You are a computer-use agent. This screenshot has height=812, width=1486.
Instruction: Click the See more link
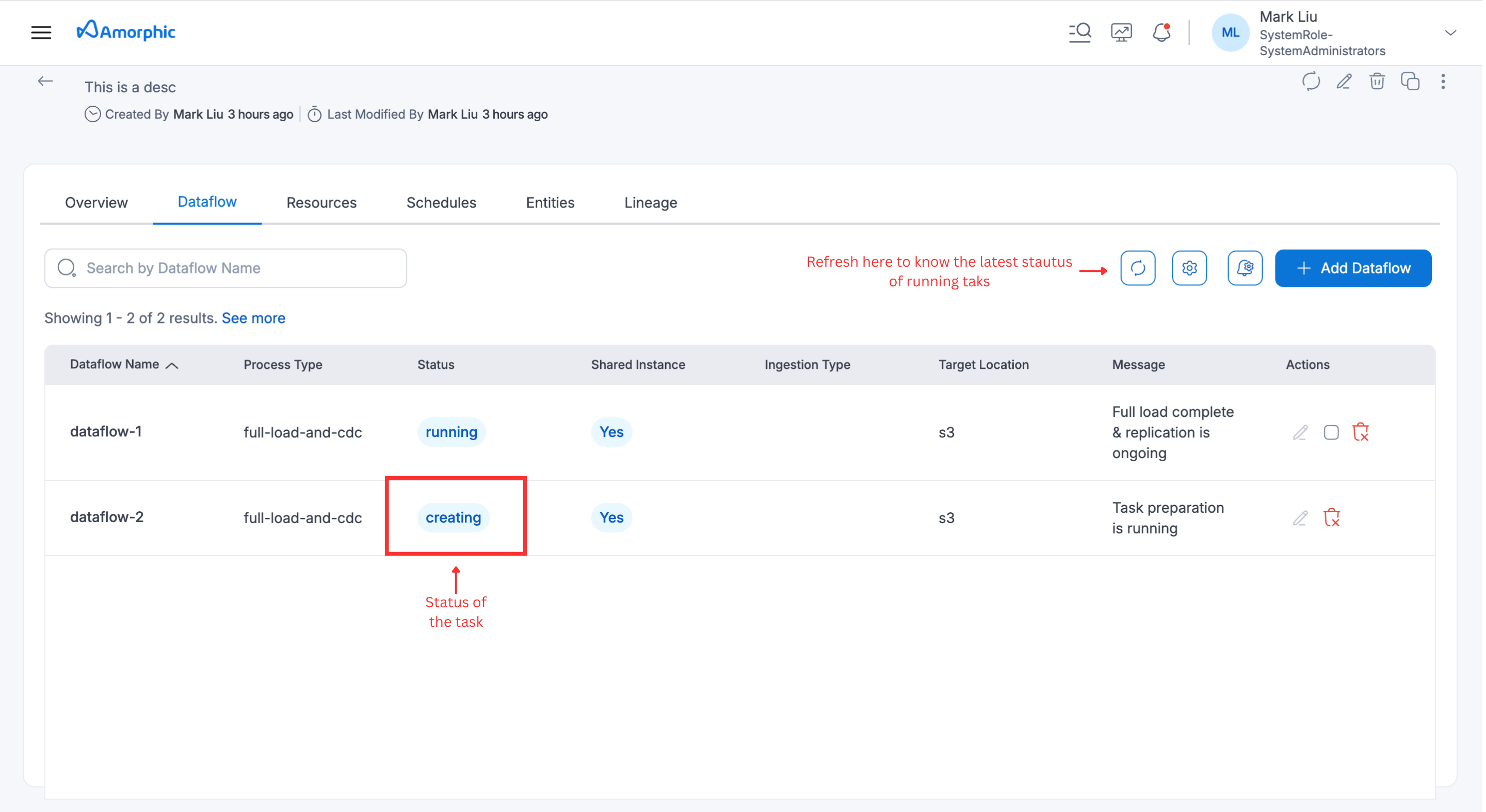[253, 318]
